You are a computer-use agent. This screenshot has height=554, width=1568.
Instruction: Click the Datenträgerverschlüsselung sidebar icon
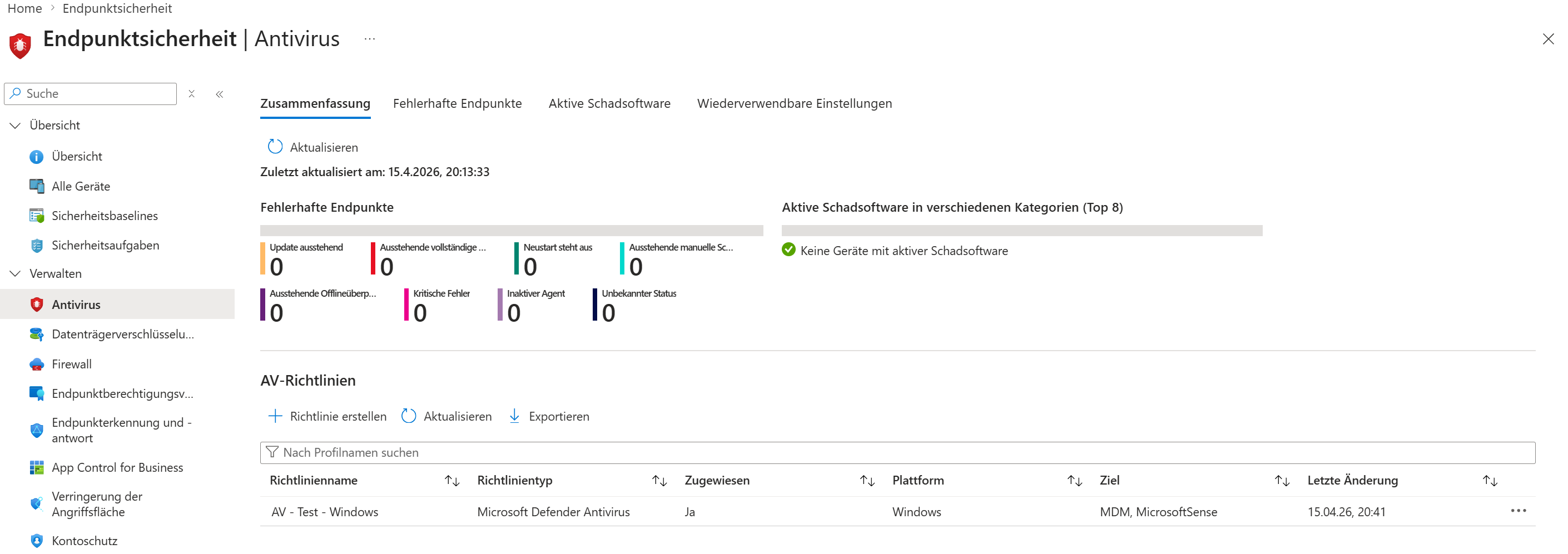coord(37,335)
